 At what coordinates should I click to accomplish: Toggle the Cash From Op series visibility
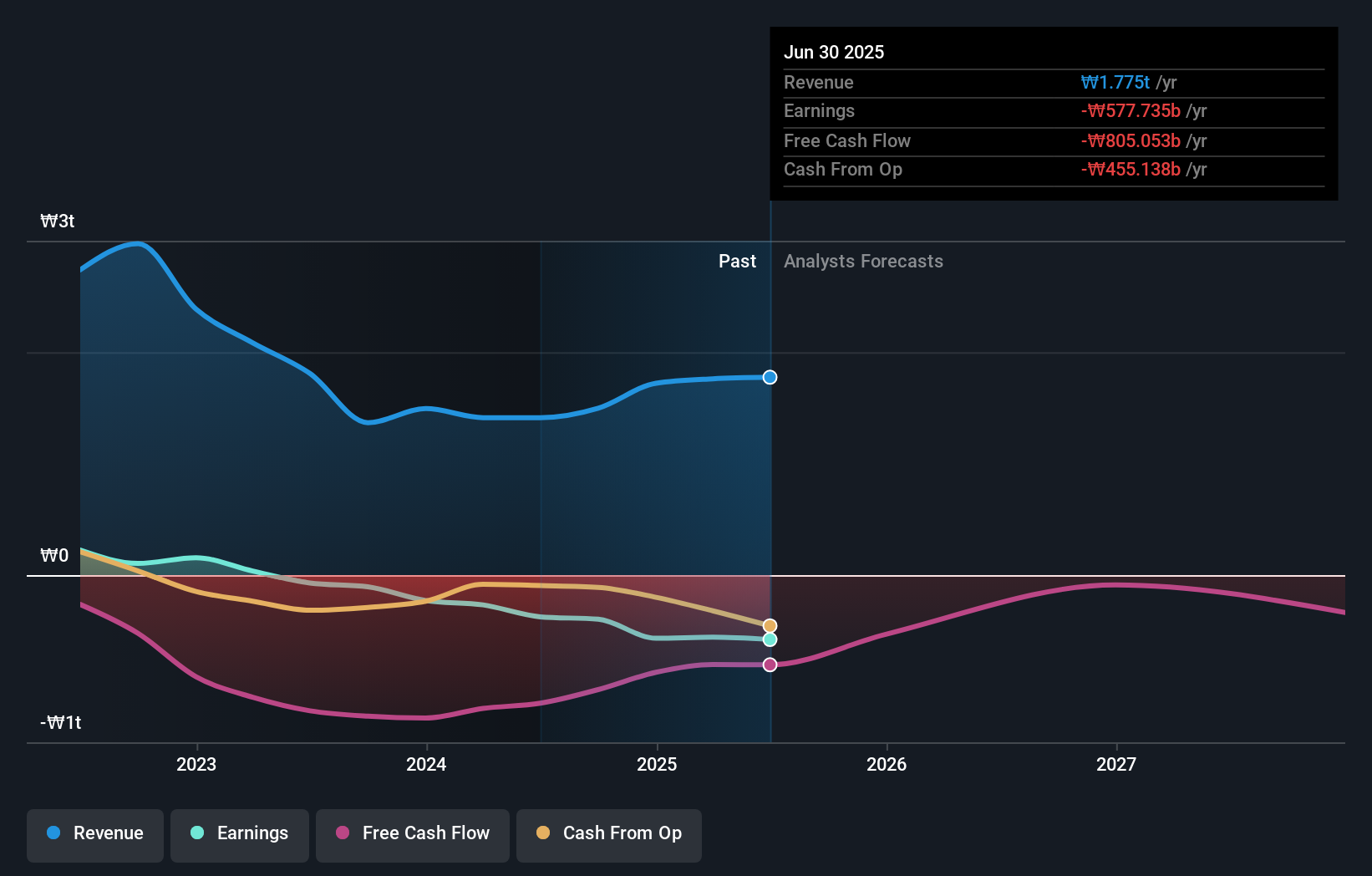(x=608, y=833)
